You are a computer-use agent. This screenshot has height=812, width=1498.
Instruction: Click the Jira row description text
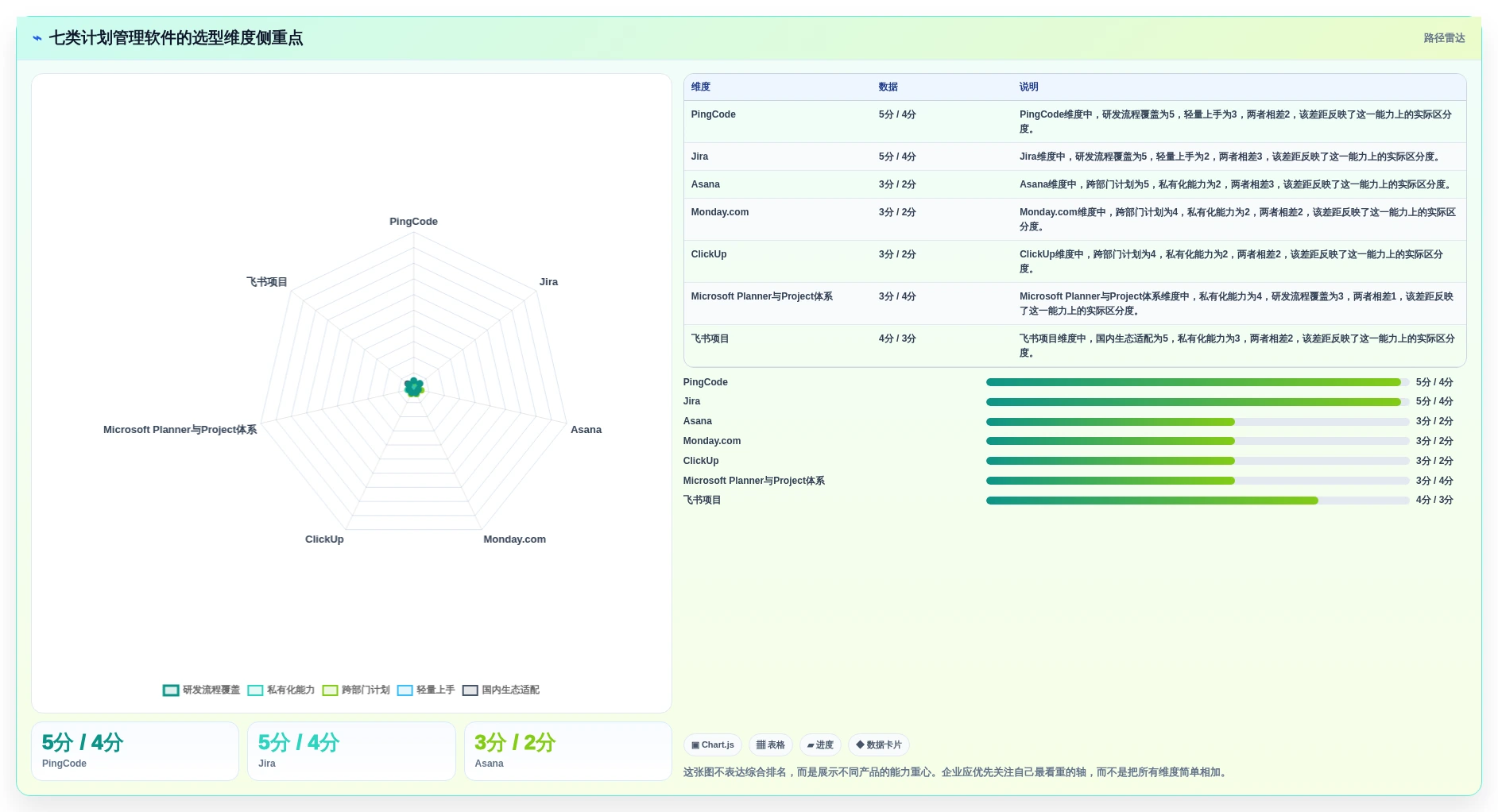click(1231, 157)
